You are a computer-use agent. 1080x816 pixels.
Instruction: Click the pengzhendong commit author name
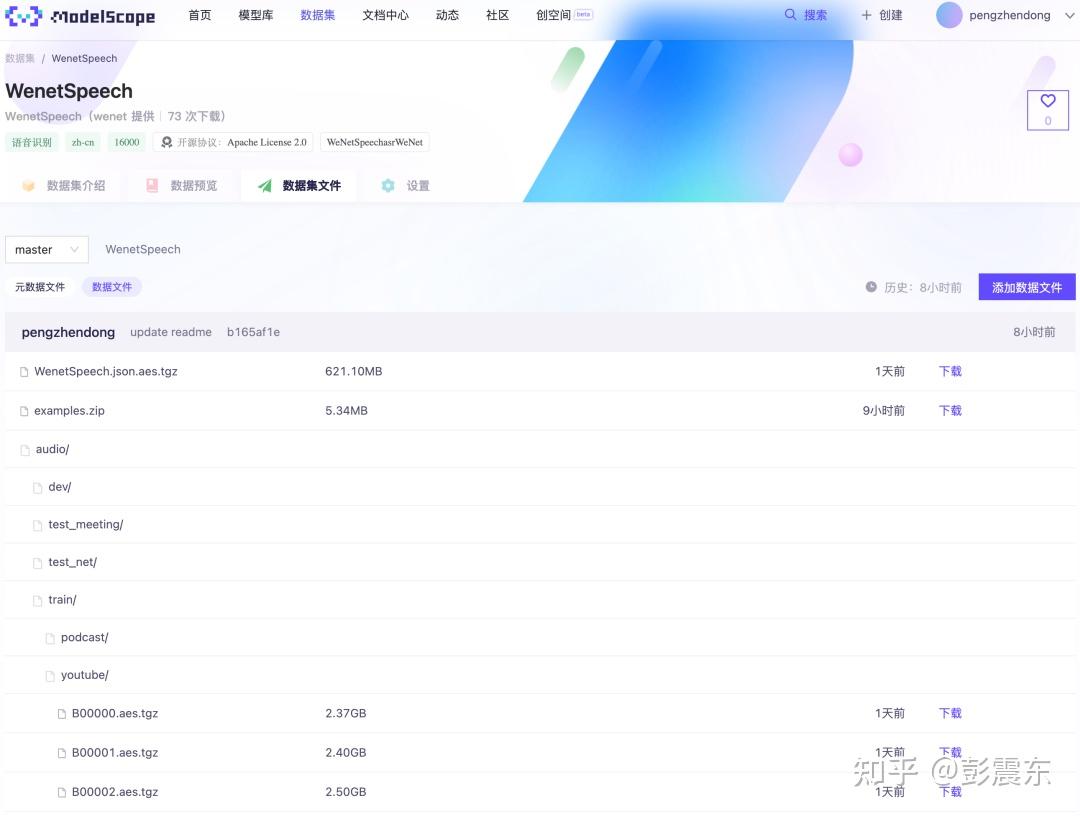tap(68, 332)
